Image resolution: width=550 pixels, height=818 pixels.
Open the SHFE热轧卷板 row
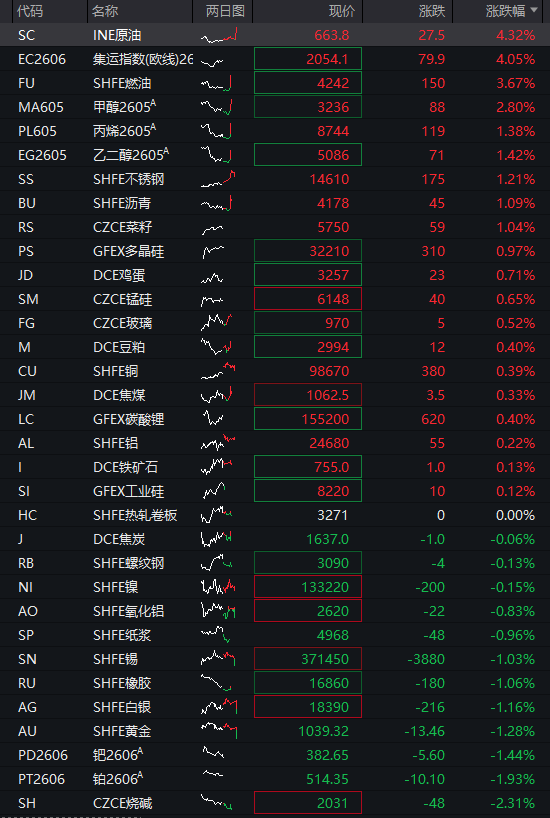(275, 515)
